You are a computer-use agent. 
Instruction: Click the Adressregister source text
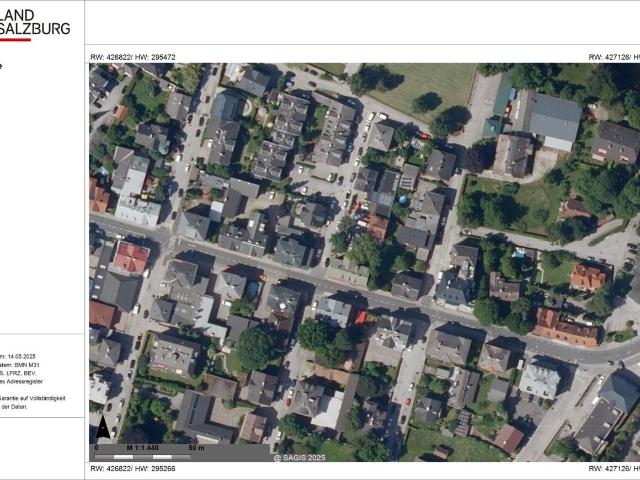point(22,382)
